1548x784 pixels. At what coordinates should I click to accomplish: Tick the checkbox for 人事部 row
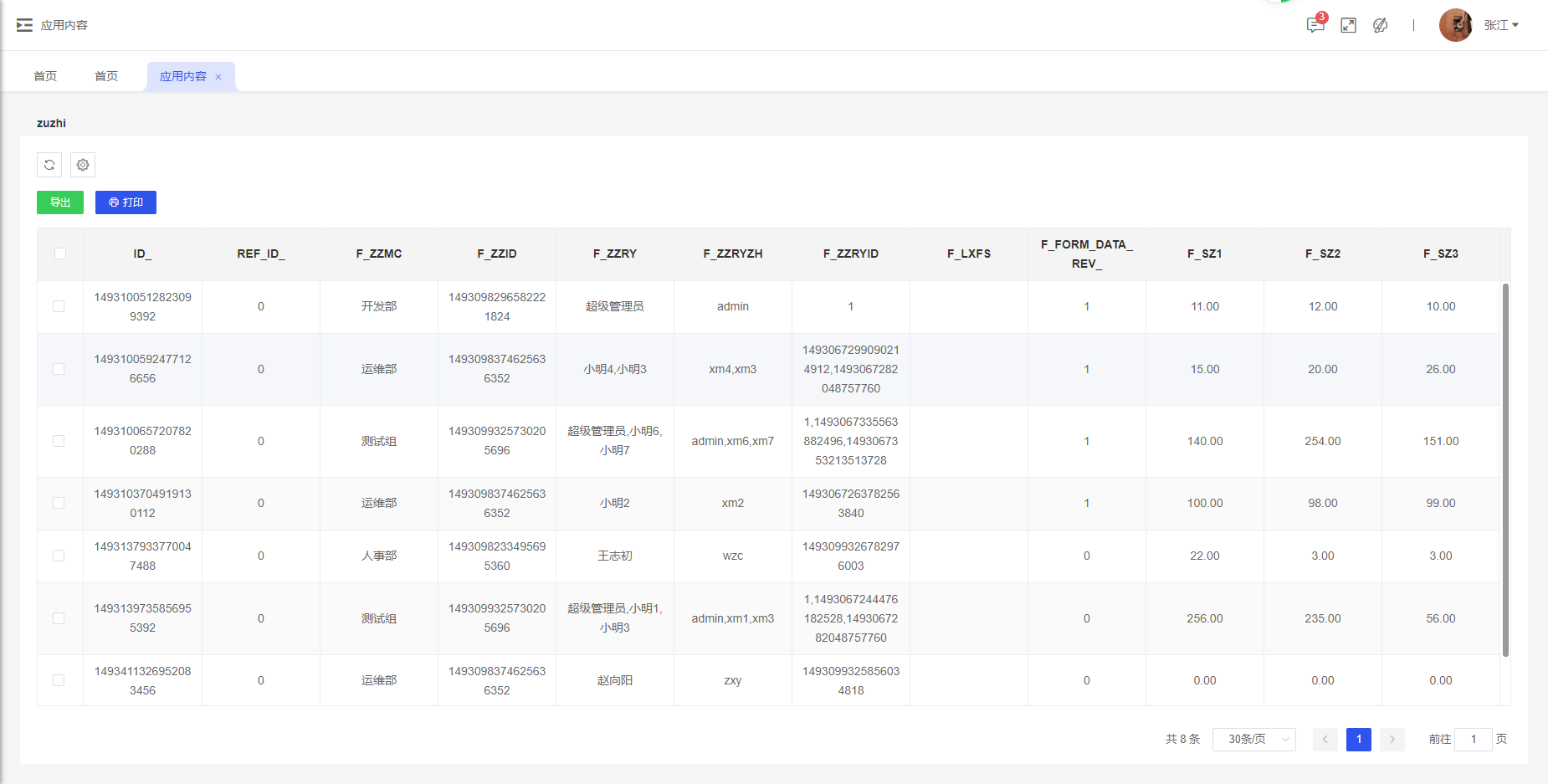tap(59, 556)
